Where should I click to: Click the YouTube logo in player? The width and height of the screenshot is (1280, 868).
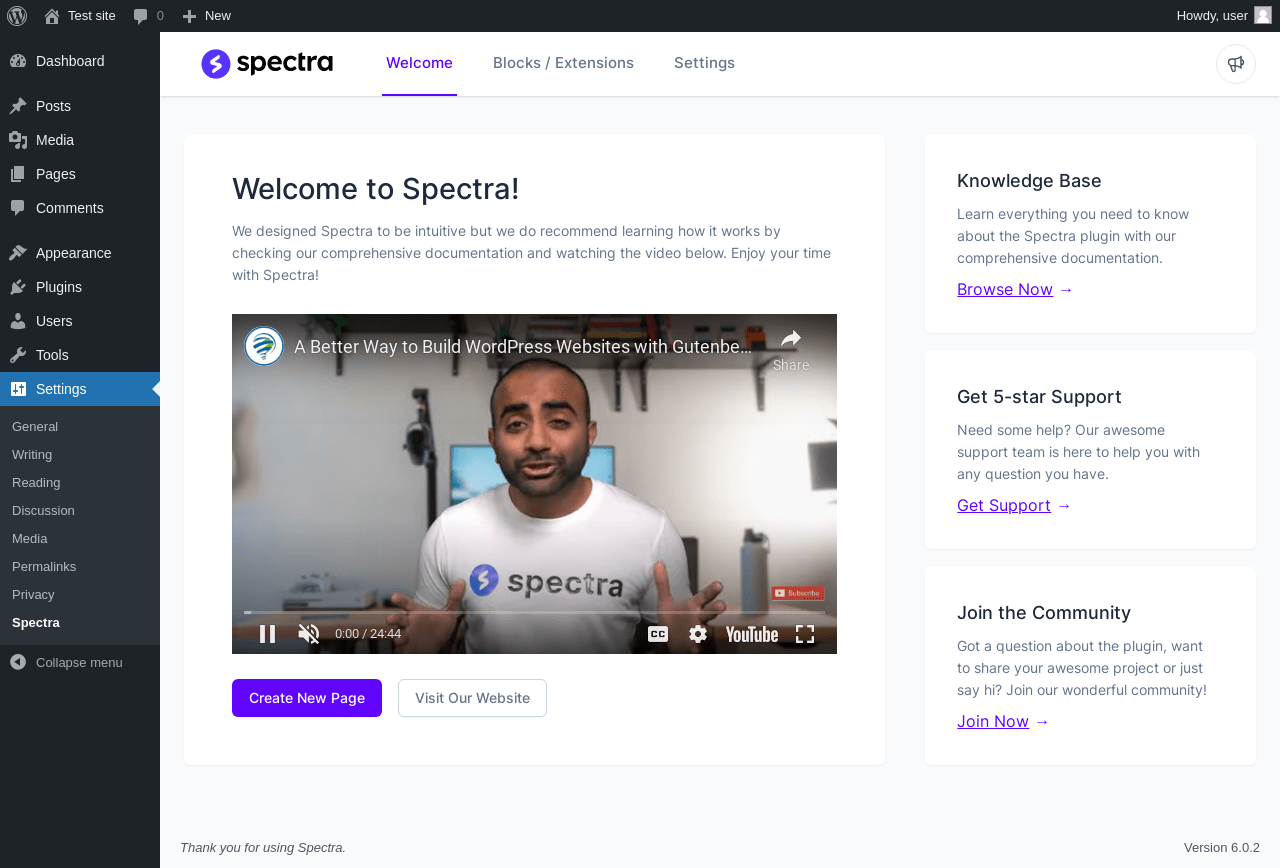(752, 634)
